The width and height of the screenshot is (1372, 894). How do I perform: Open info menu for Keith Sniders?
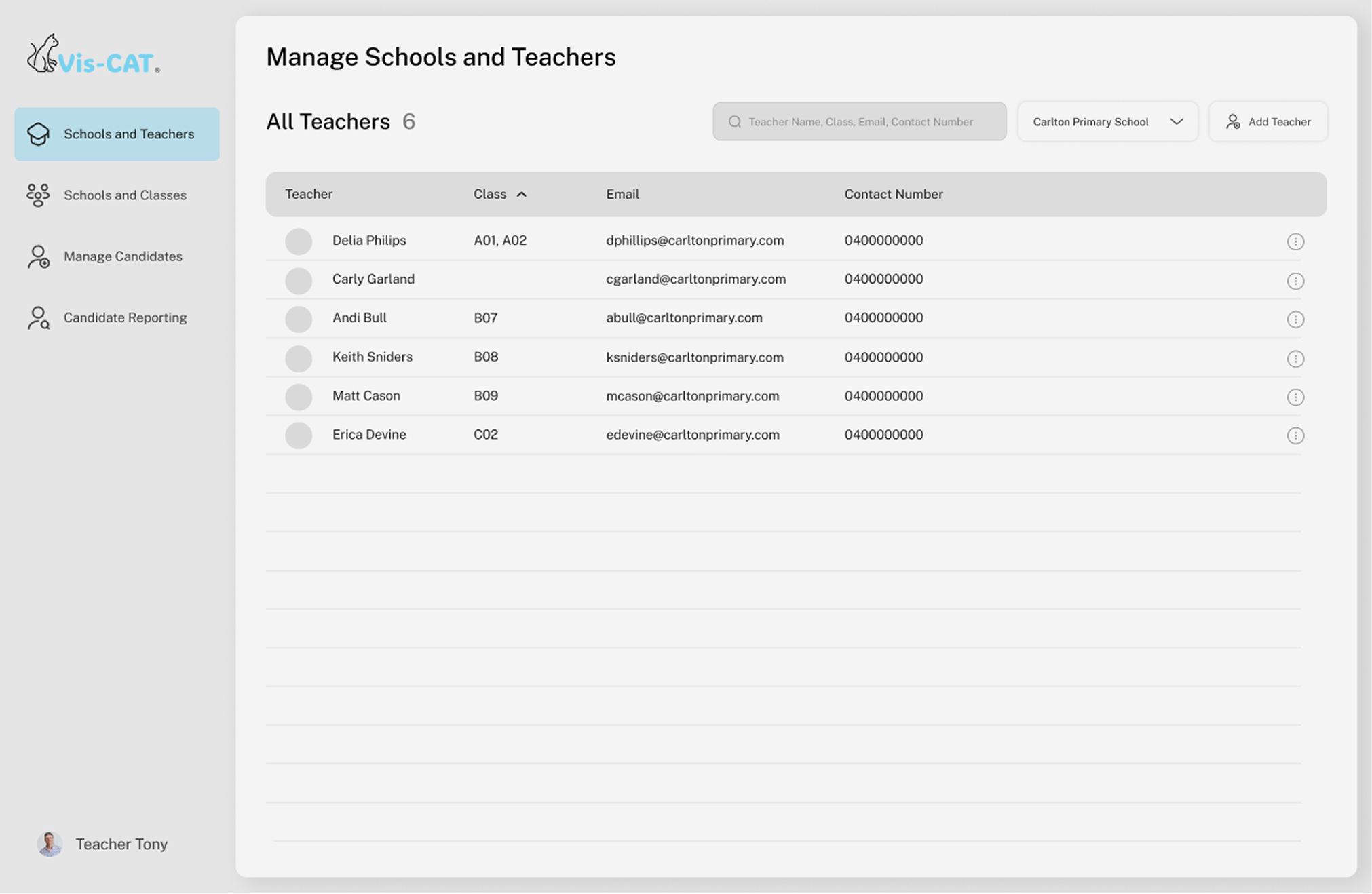1295,359
